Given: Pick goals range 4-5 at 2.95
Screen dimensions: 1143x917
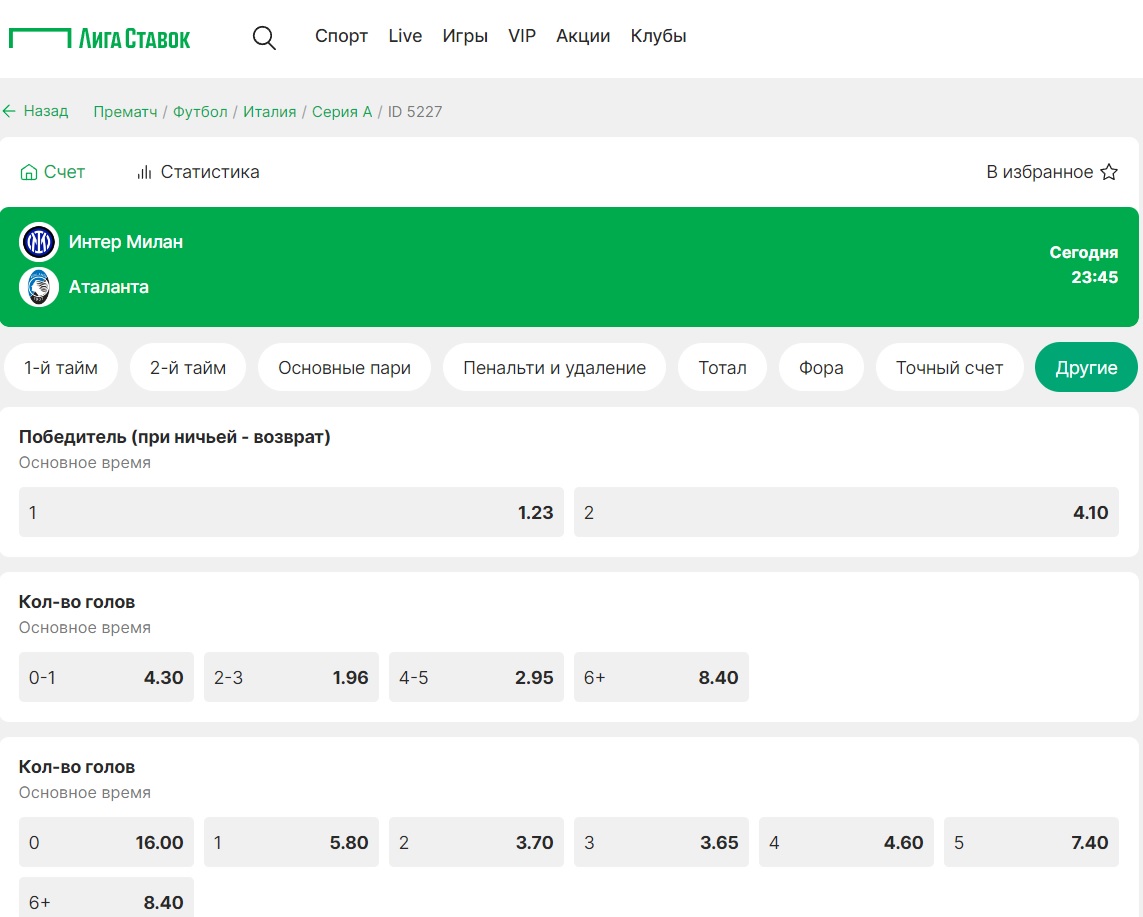Looking at the screenshot, I should point(477,677).
